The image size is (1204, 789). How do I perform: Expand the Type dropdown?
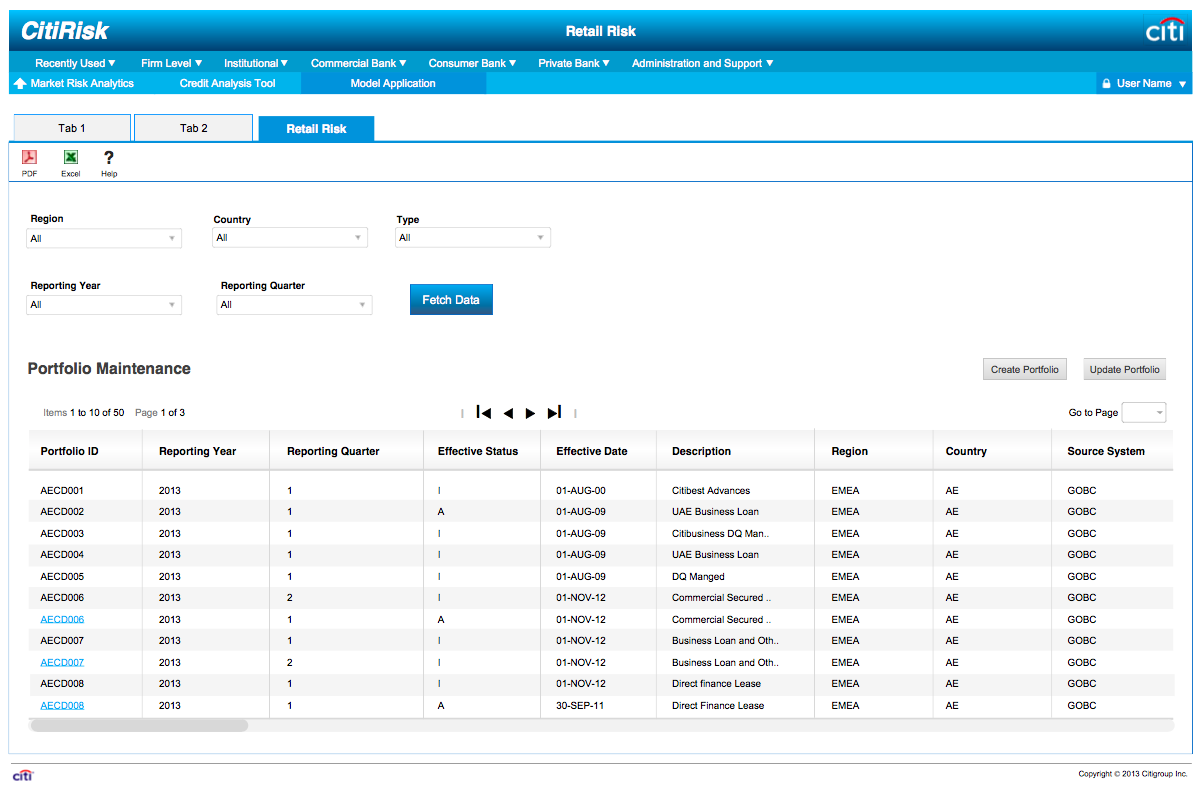tap(473, 238)
